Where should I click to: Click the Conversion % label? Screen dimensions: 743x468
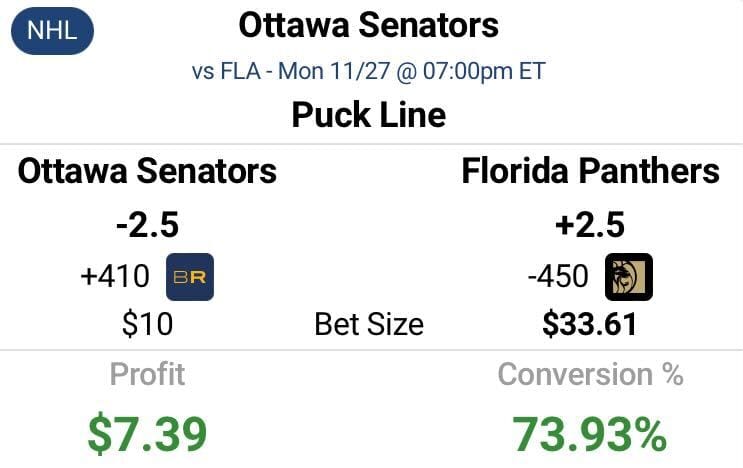click(590, 375)
